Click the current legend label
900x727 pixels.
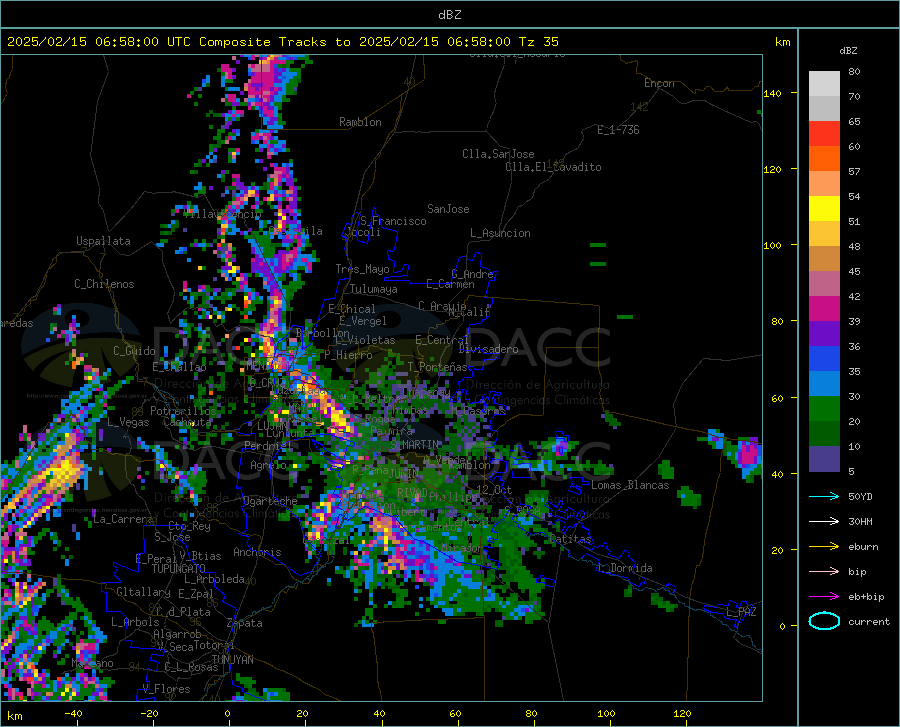tap(869, 621)
